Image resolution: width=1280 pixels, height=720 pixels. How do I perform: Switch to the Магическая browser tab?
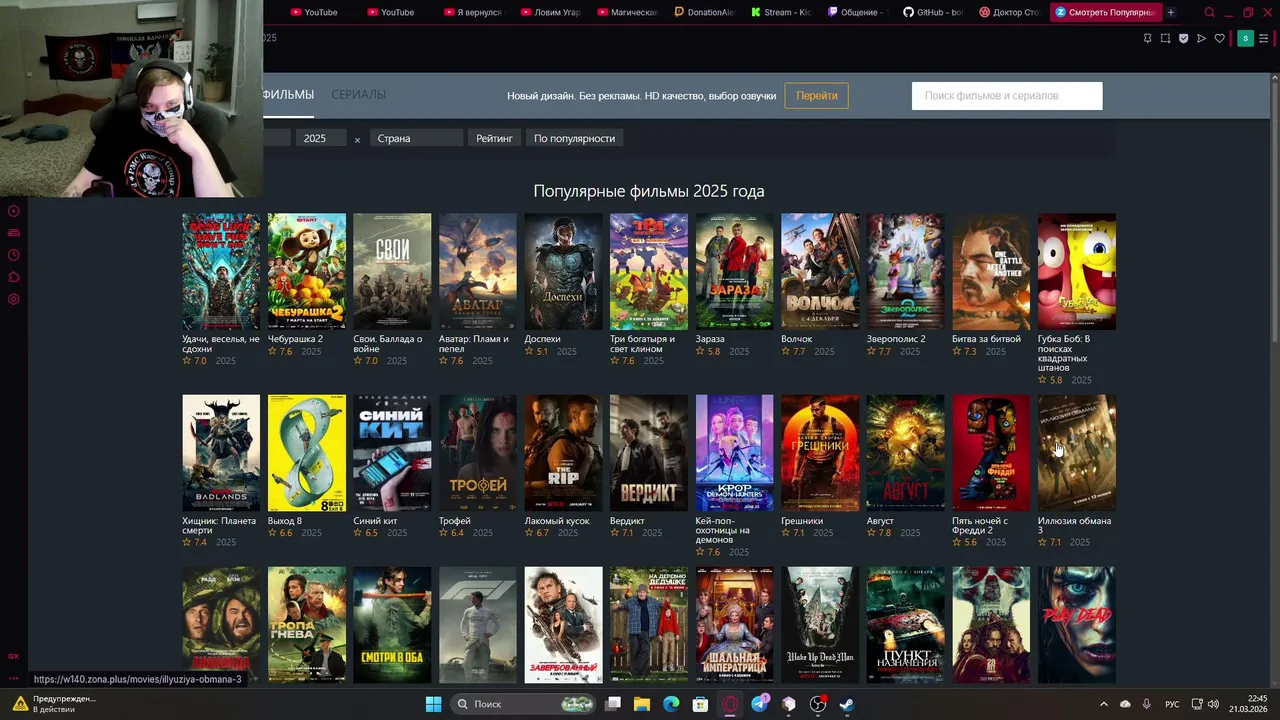(629, 12)
